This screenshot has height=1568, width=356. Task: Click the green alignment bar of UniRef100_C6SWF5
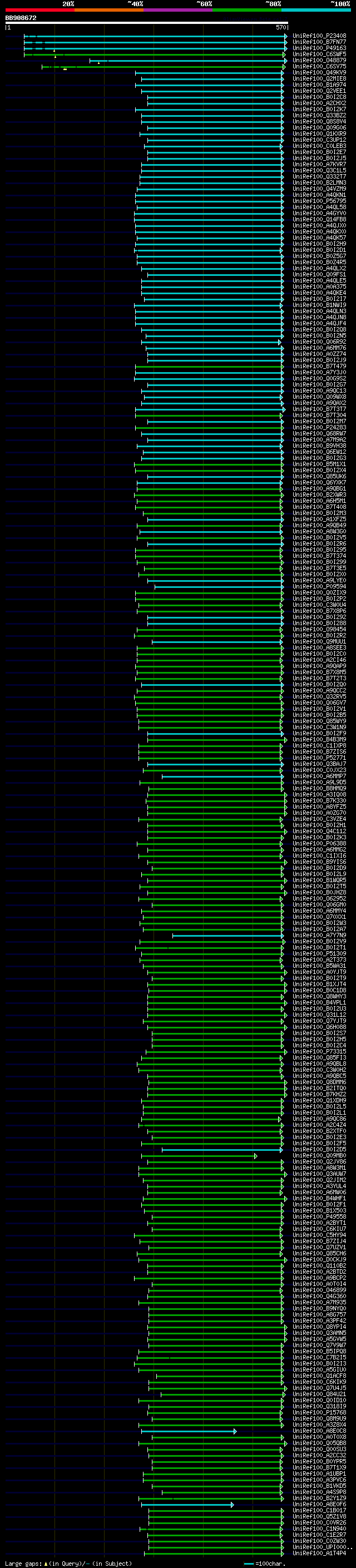pyautogui.click(x=155, y=54)
